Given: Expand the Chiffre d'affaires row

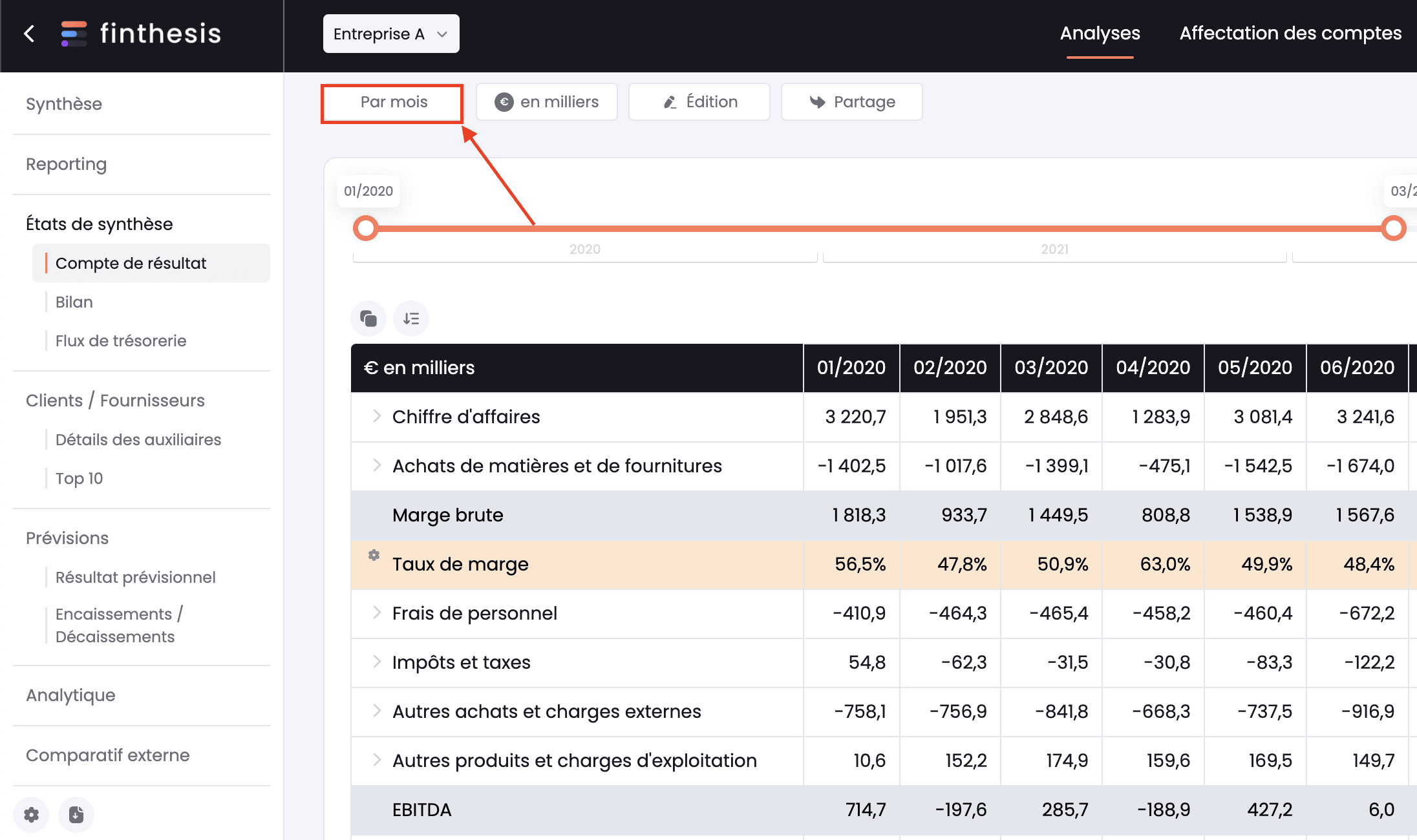Looking at the screenshot, I should click(x=377, y=416).
